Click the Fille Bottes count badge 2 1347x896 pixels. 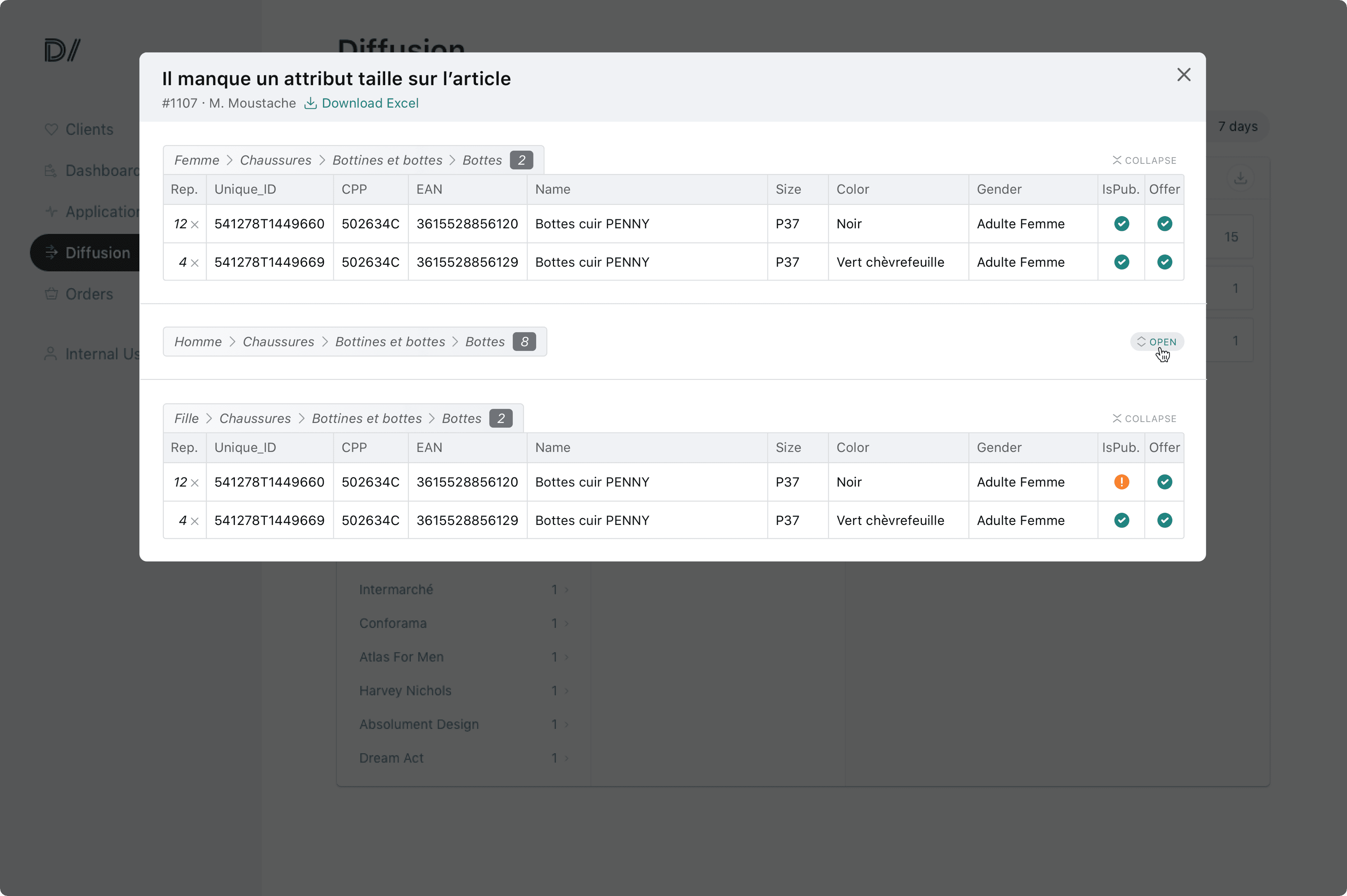click(x=501, y=418)
